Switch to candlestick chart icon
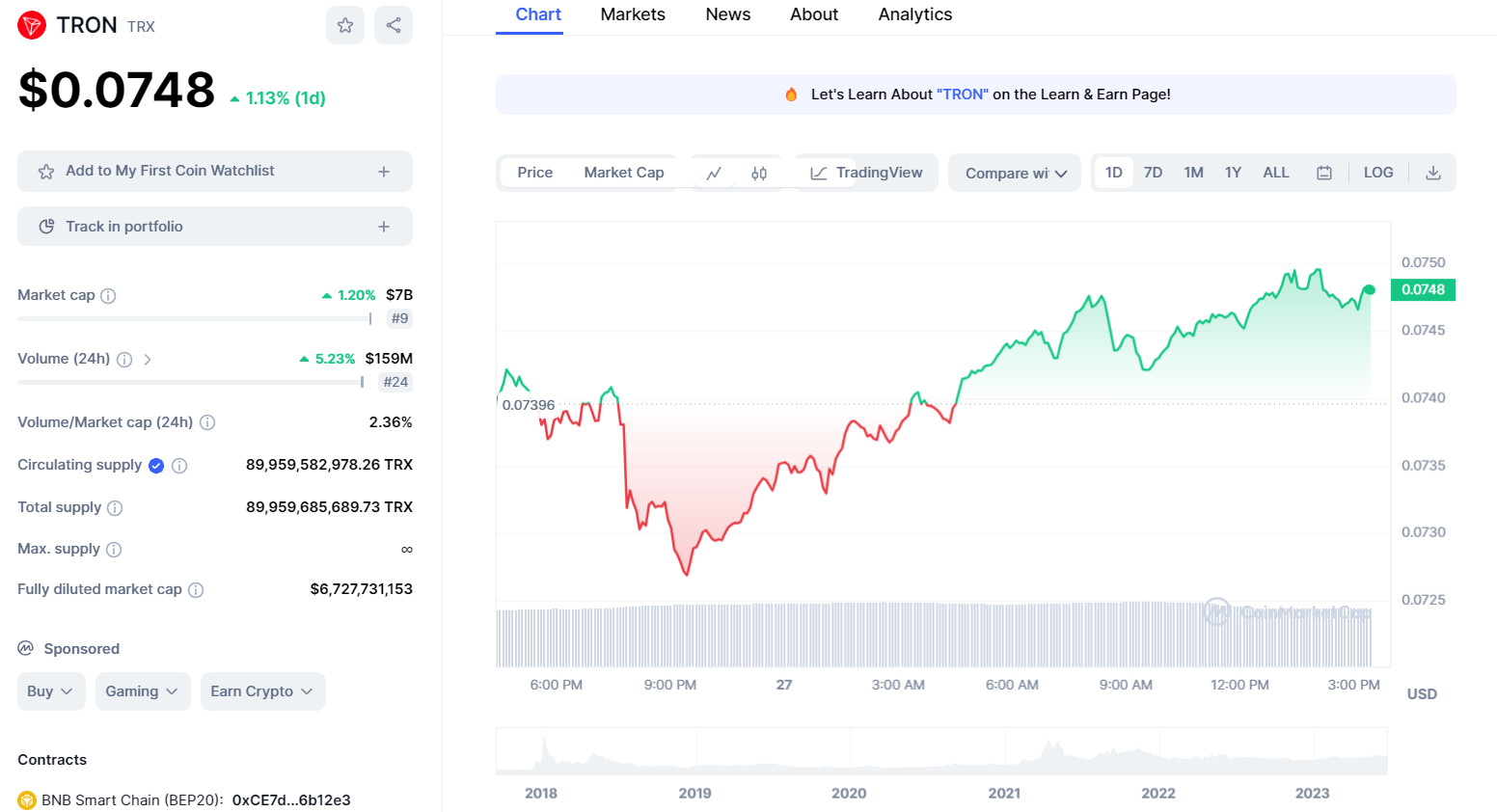The image size is (1497, 812). point(759,174)
